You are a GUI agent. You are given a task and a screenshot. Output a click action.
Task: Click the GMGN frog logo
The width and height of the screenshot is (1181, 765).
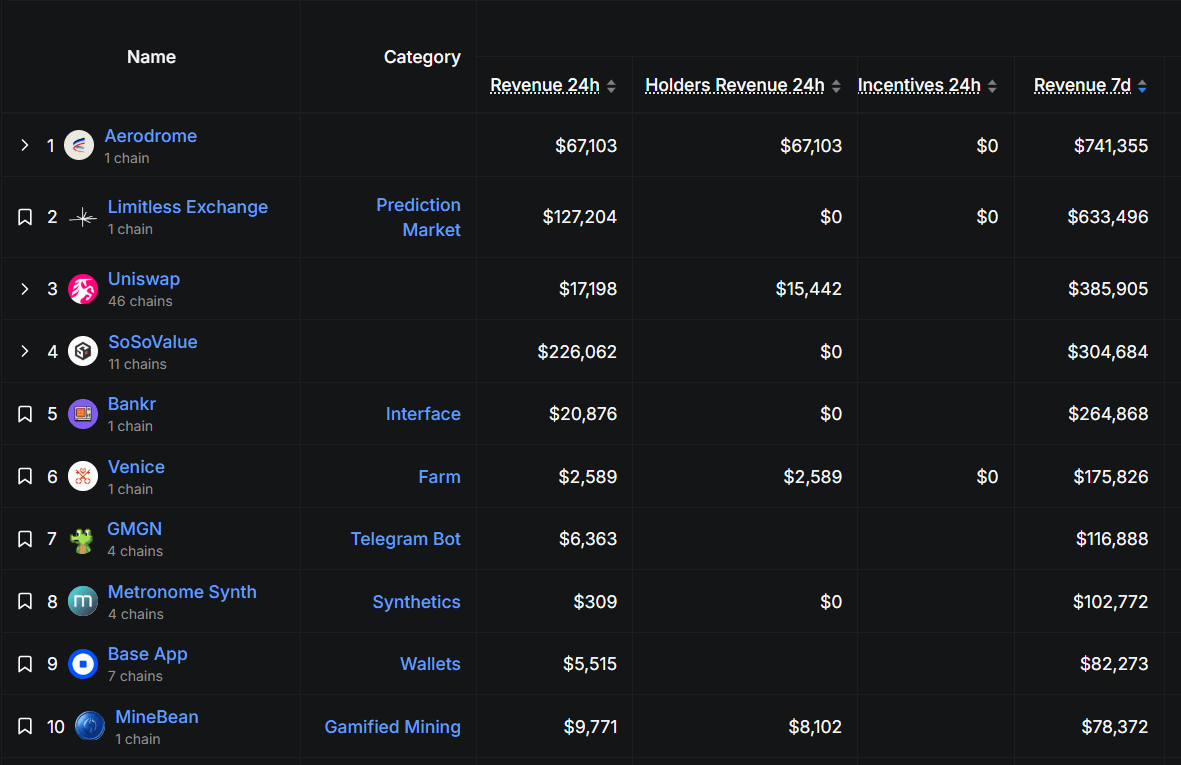coord(82,539)
